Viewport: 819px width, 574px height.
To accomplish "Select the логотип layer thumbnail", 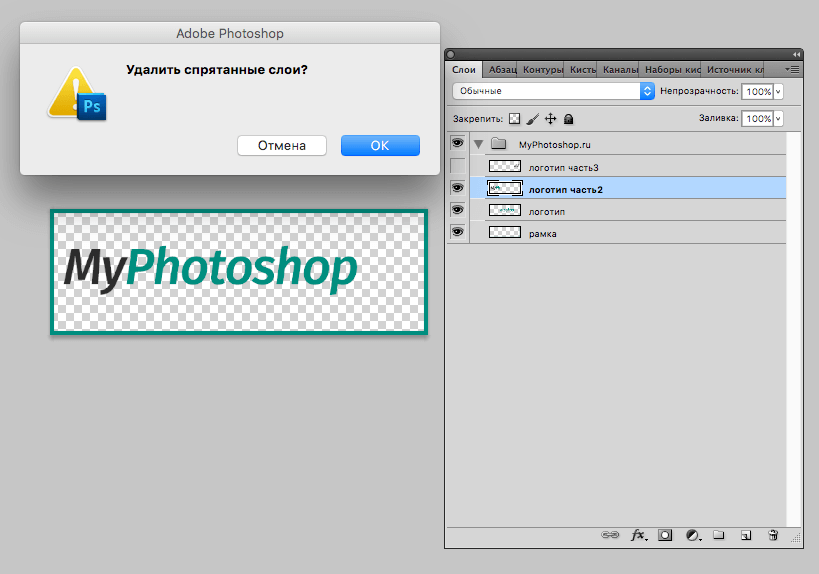I will click(505, 210).
